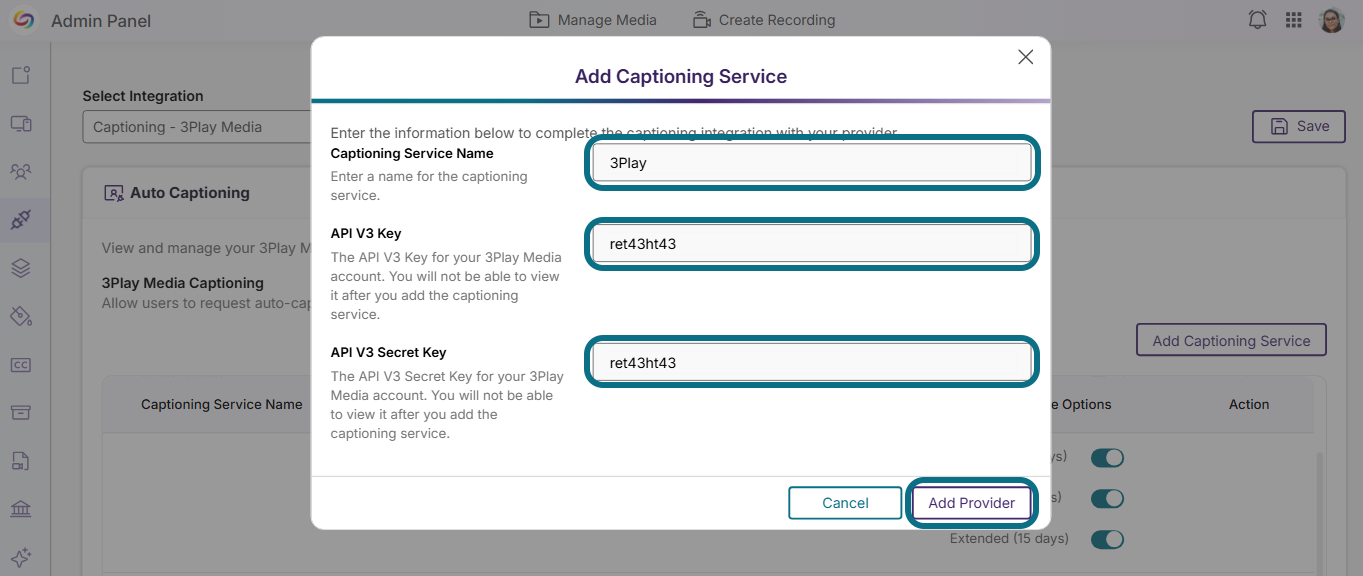Click Cancel in the dialog
Screen dimensions: 1363x576
point(845,503)
